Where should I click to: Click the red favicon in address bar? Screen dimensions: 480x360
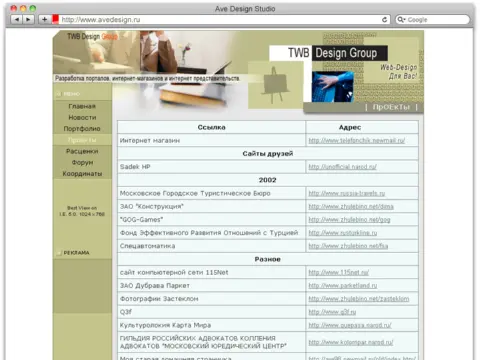[x=55, y=19]
